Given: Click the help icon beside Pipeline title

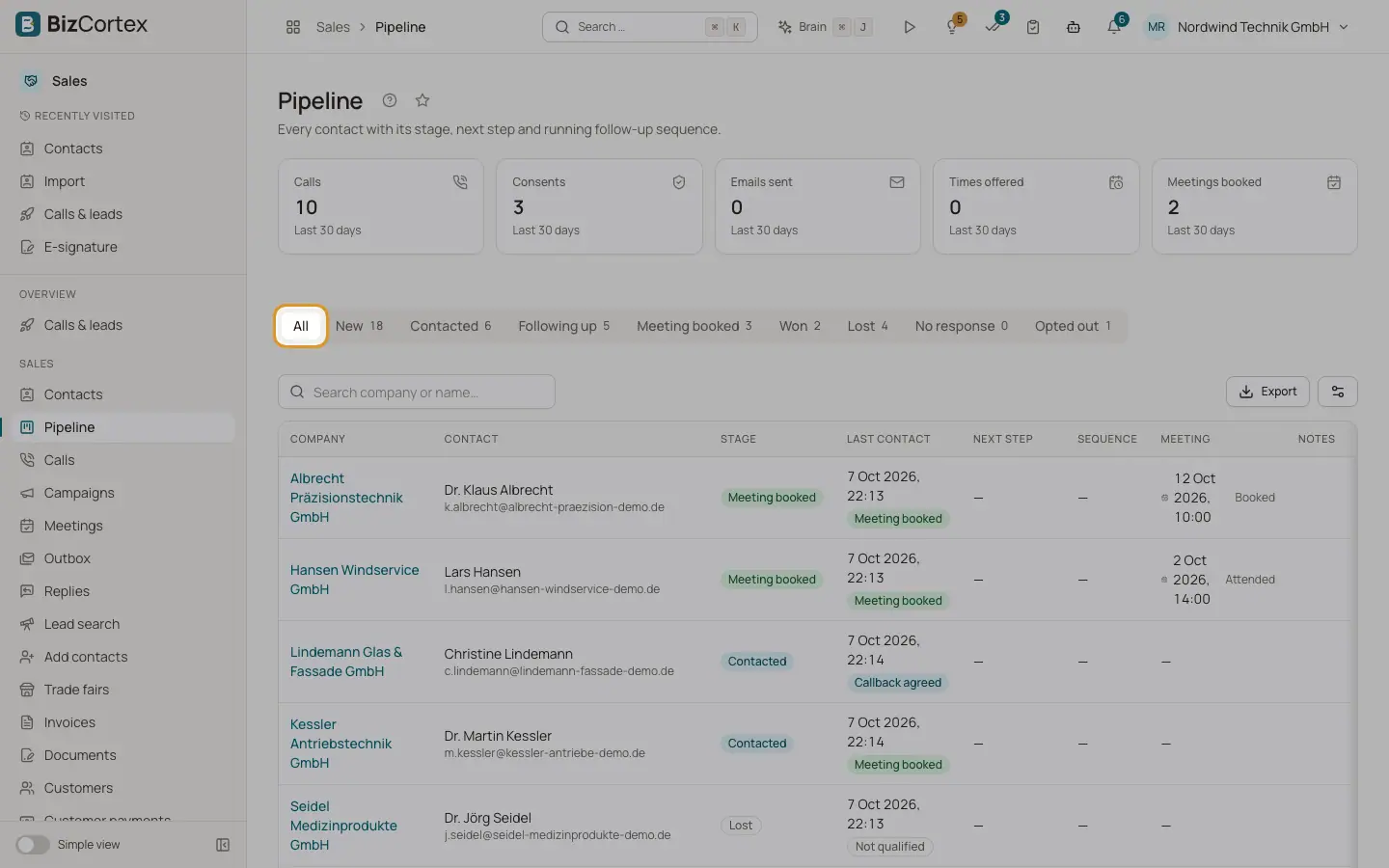Looking at the screenshot, I should click(x=390, y=100).
